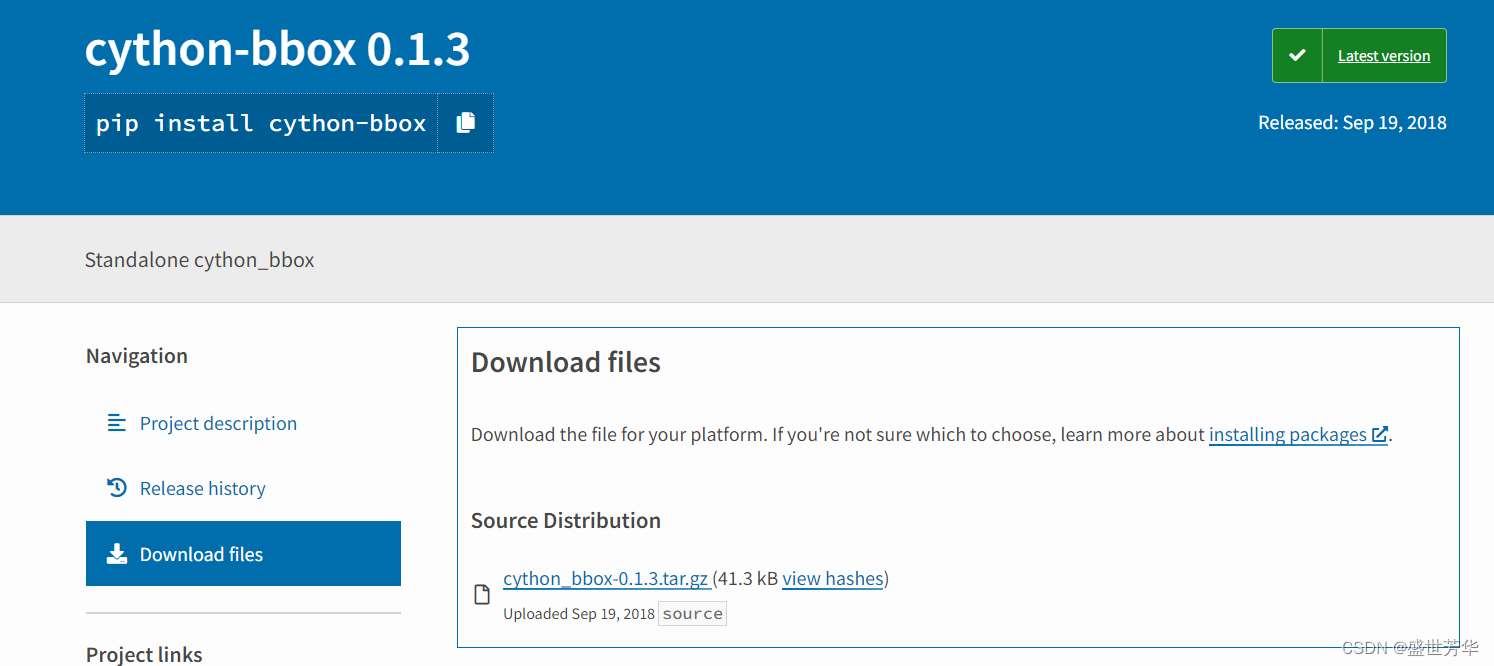This screenshot has width=1494, height=666.
Task: Click the pip install cython-bbox command text
Action: (261, 123)
